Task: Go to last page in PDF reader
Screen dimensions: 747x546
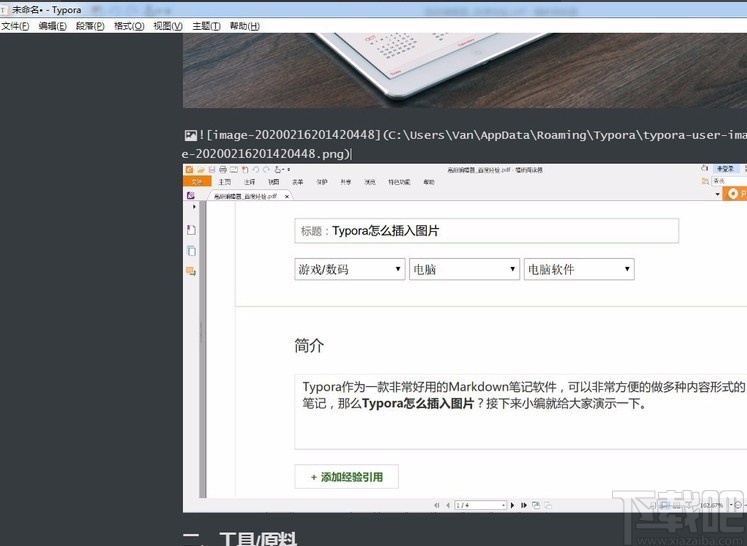Action: pyautogui.click(x=524, y=505)
